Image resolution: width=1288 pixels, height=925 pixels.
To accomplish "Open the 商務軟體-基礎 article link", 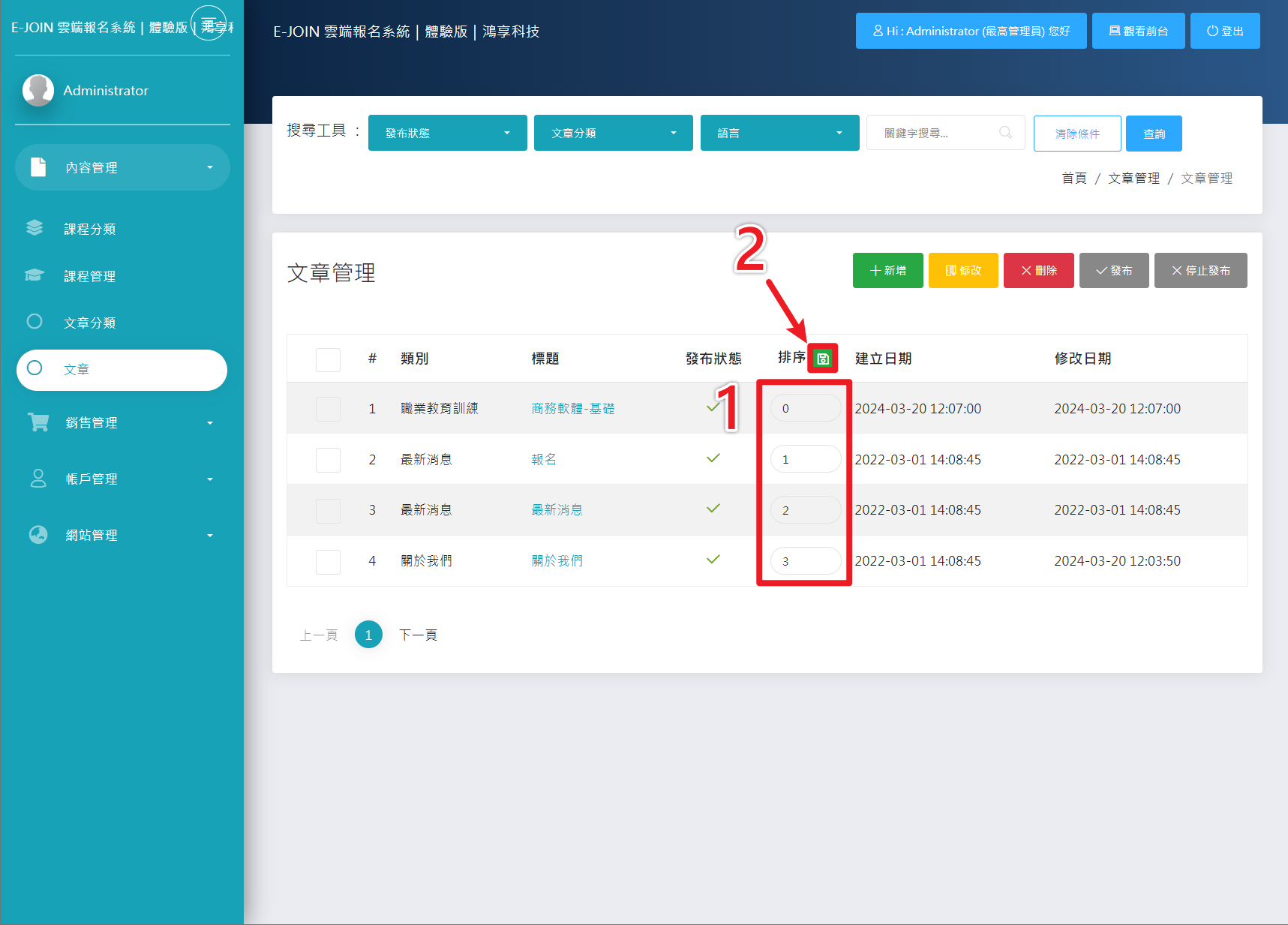I will pyautogui.click(x=572, y=409).
